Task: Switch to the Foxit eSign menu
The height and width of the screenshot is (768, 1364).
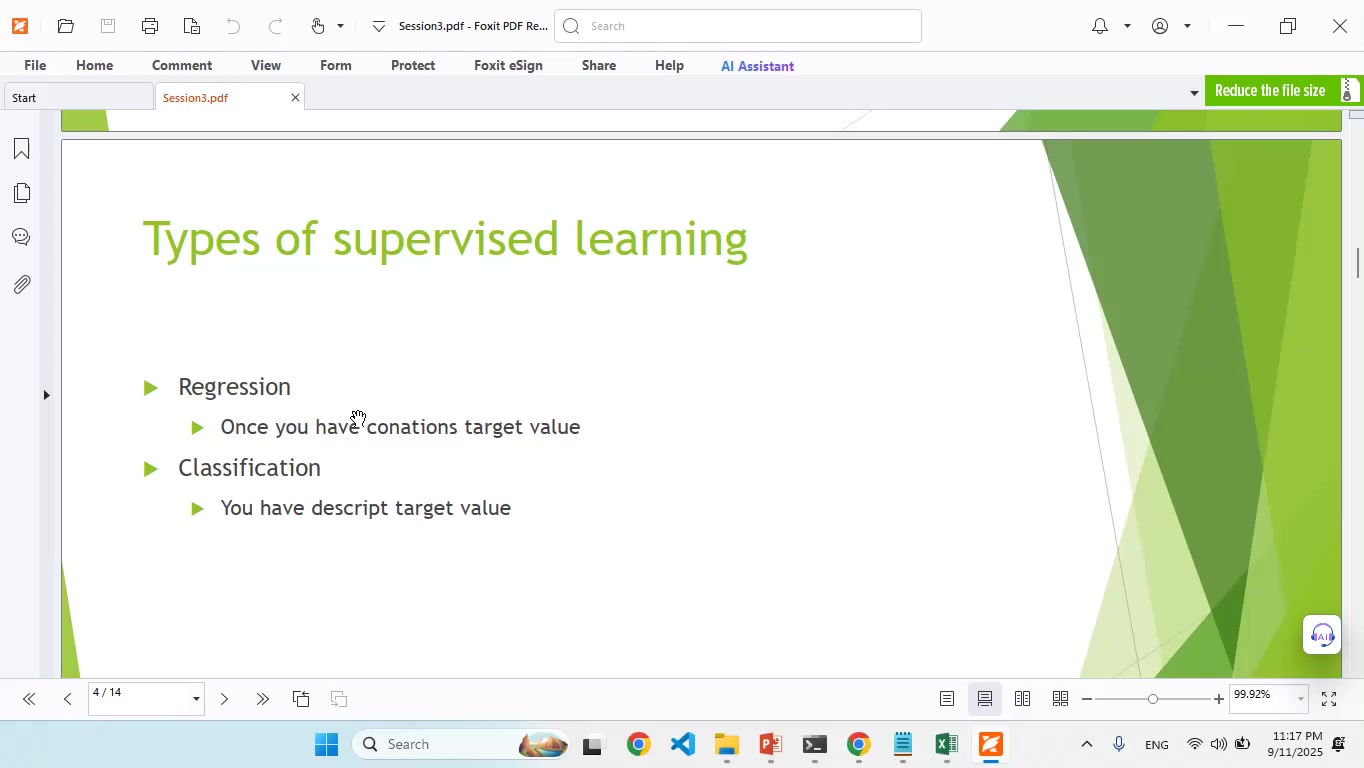Action: [508, 65]
